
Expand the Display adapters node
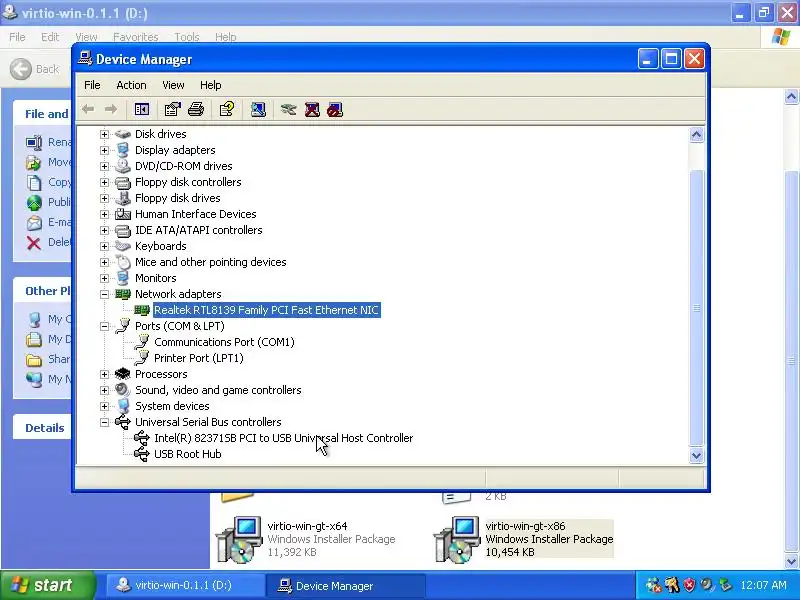click(x=105, y=150)
